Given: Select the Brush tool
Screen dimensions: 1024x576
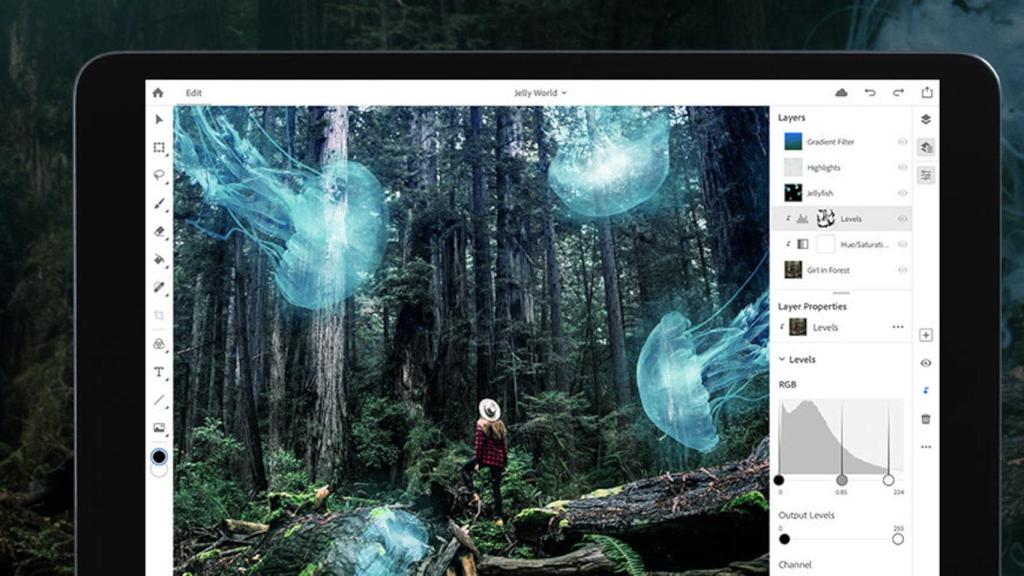Looking at the screenshot, I should point(159,203).
